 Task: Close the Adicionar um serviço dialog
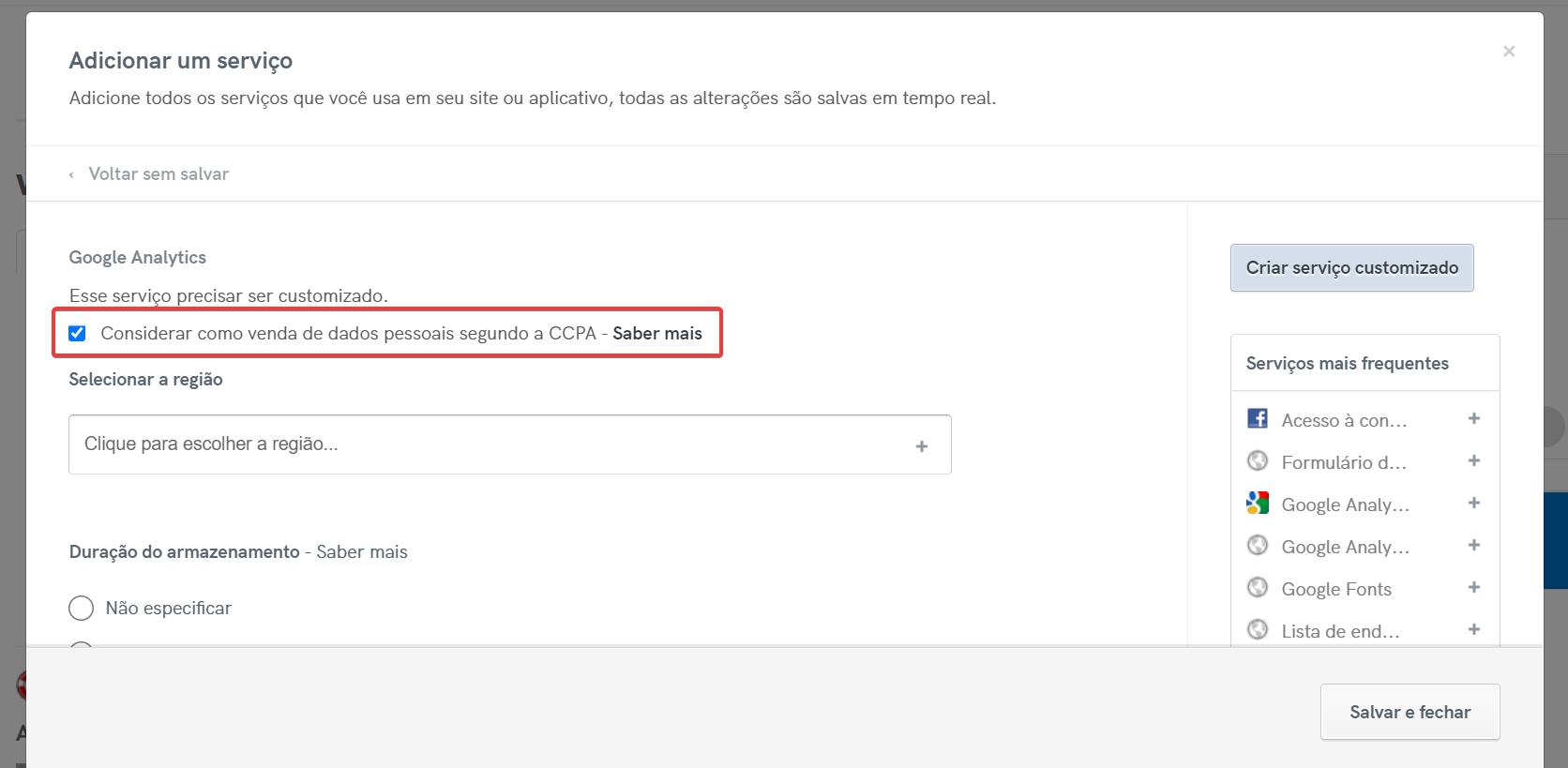point(1508,52)
